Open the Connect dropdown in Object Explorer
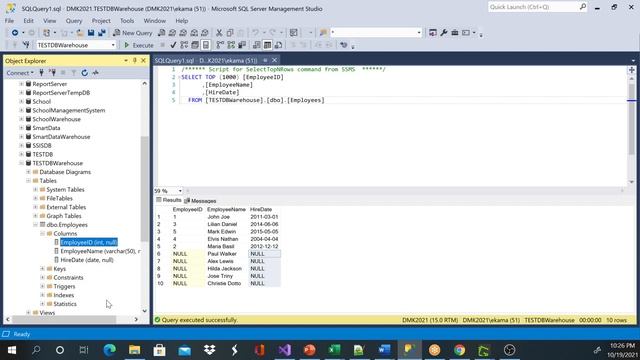The width and height of the screenshot is (640, 360). pyautogui.click(x=20, y=73)
